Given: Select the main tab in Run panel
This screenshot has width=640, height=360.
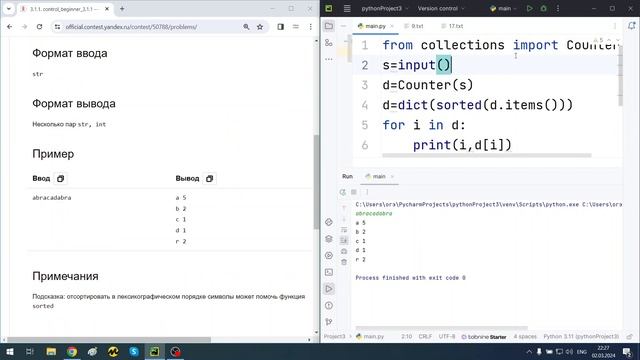Looking at the screenshot, I should [376, 176].
